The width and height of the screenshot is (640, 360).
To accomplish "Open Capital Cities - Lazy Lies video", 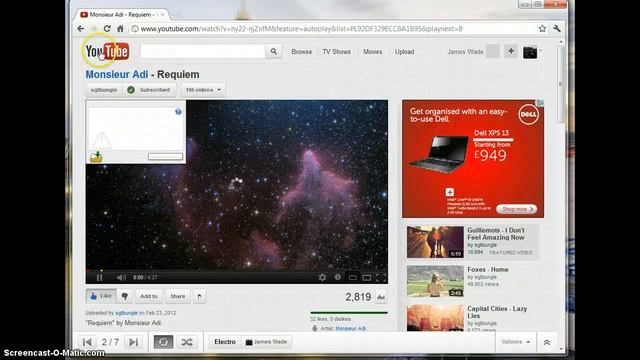I will pyautogui.click(x=497, y=312).
